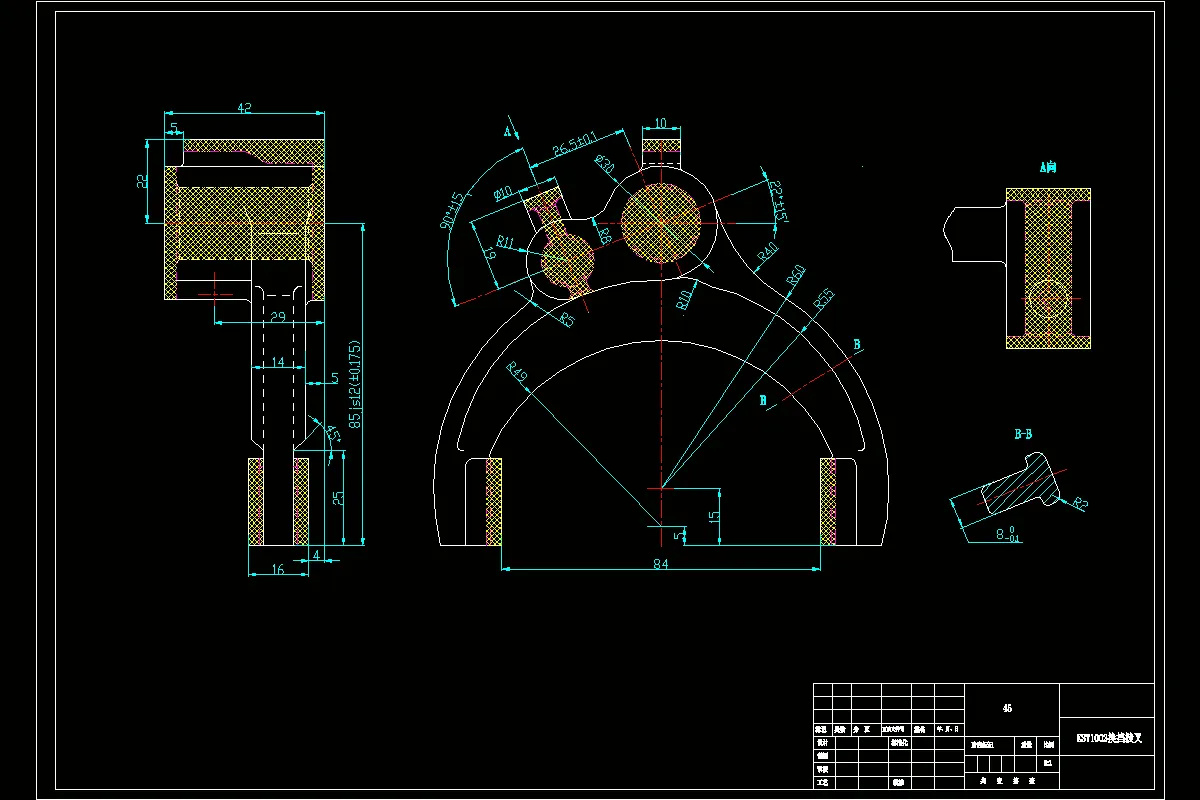Click the '10' dimension above top boss

[660, 123]
